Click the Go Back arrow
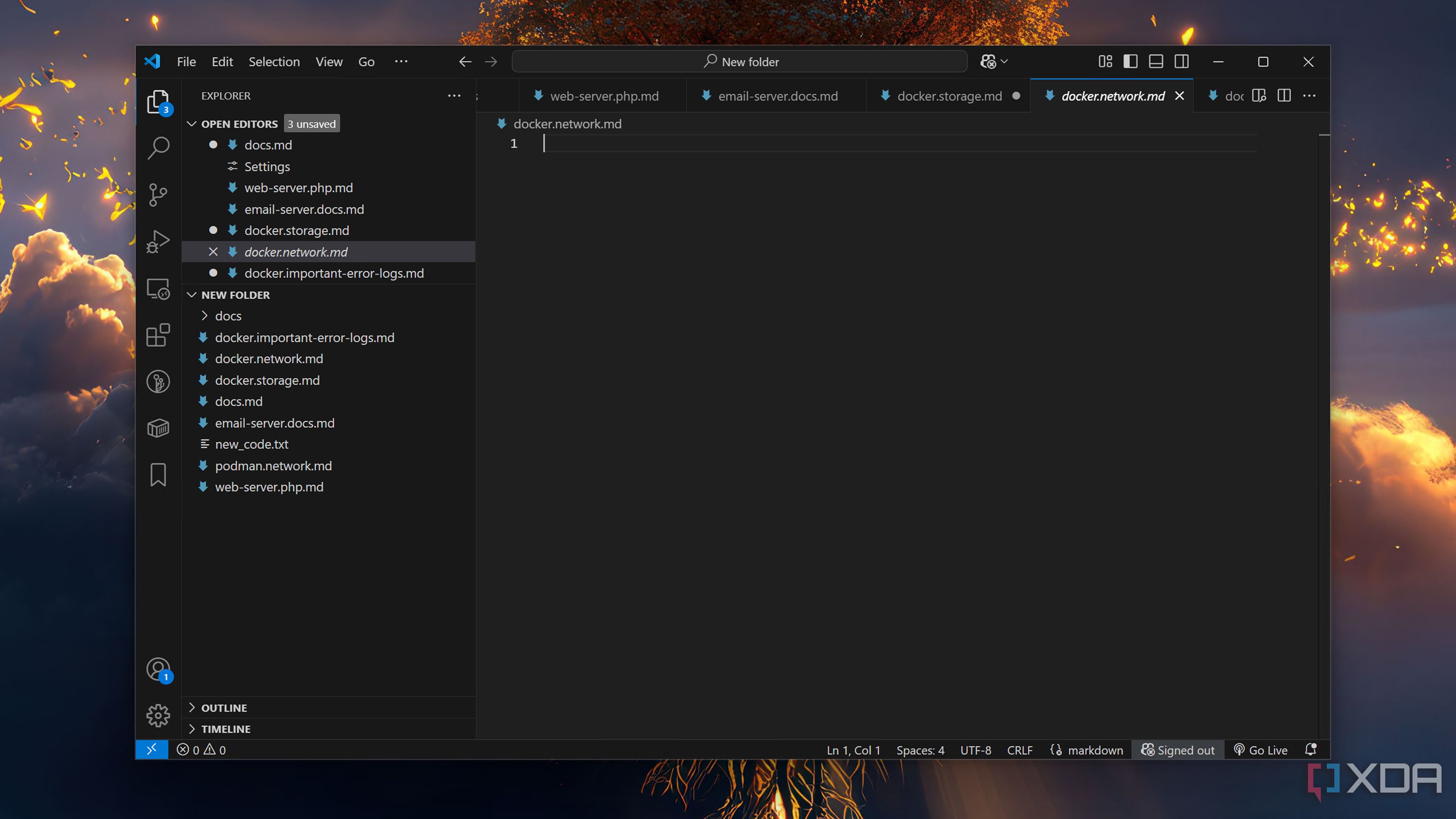This screenshot has height=819, width=1456. point(465,61)
